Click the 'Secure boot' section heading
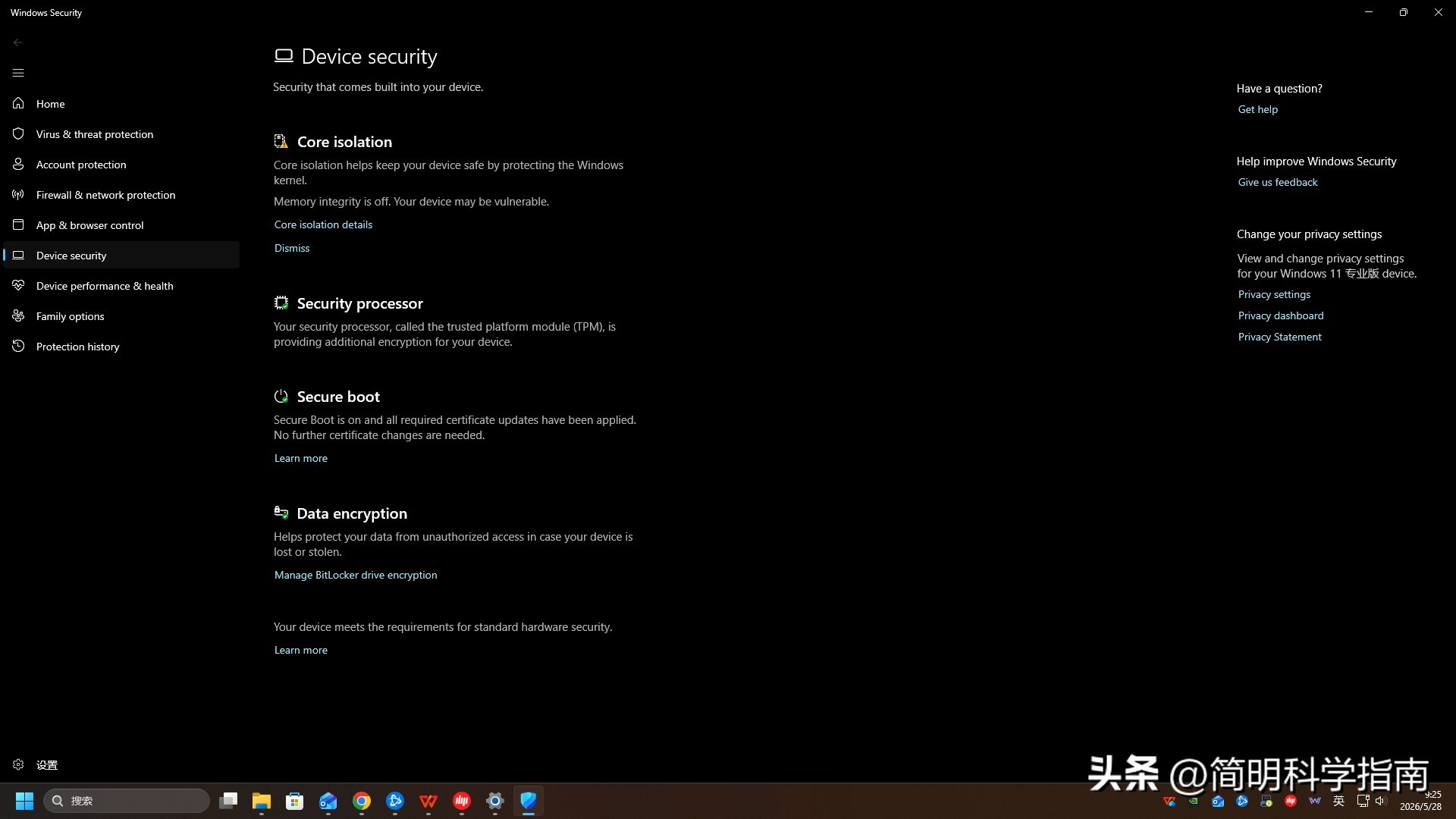 coord(338,397)
